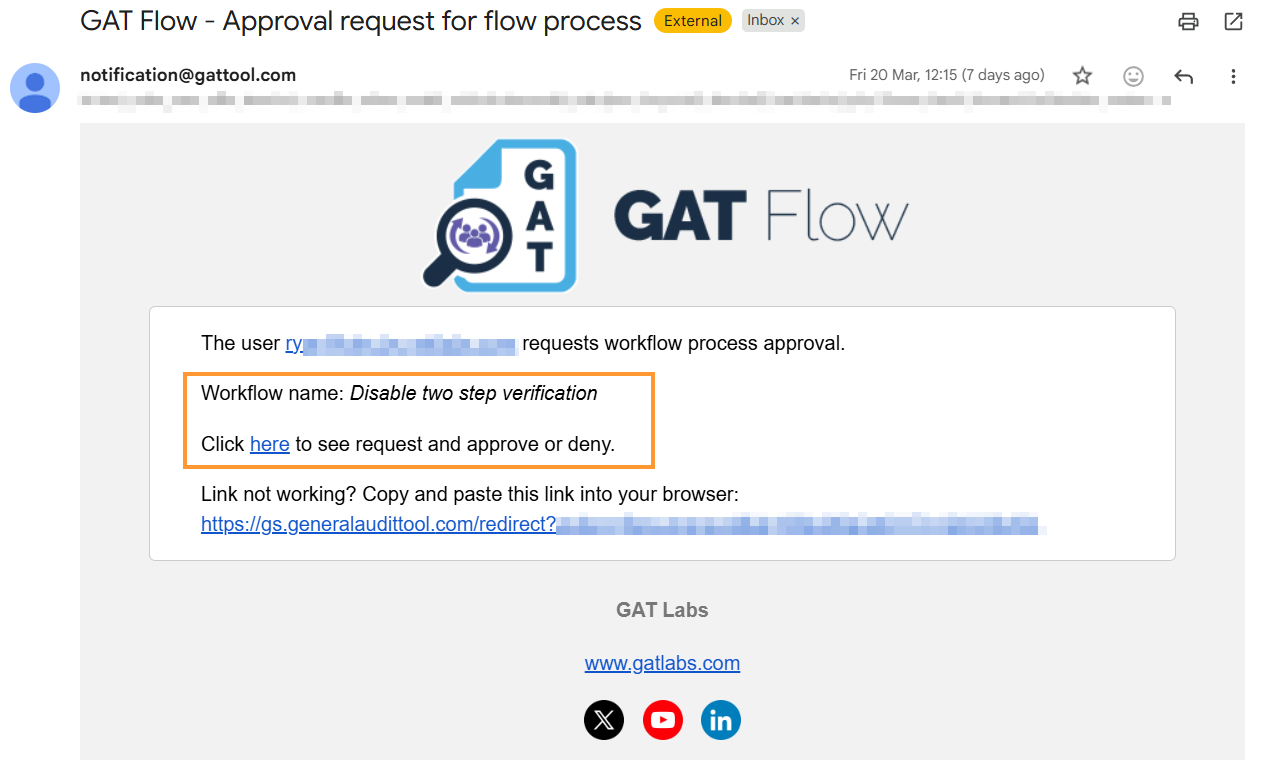Image resolution: width=1277 pixels, height=783 pixels.
Task: Add an emoji reaction to the email
Action: pyautogui.click(x=1132, y=76)
